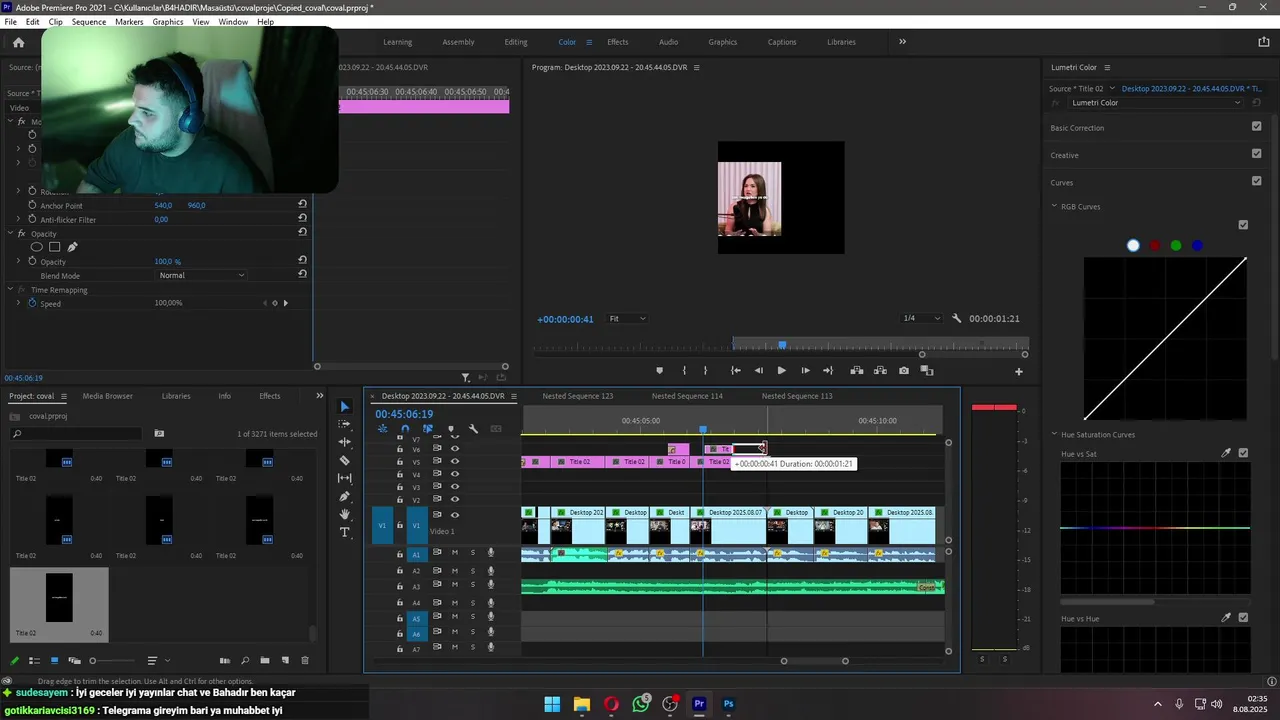Open the Graphics menu
The width and height of the screenshot is (1280, 720).
[x=168, y=21]
